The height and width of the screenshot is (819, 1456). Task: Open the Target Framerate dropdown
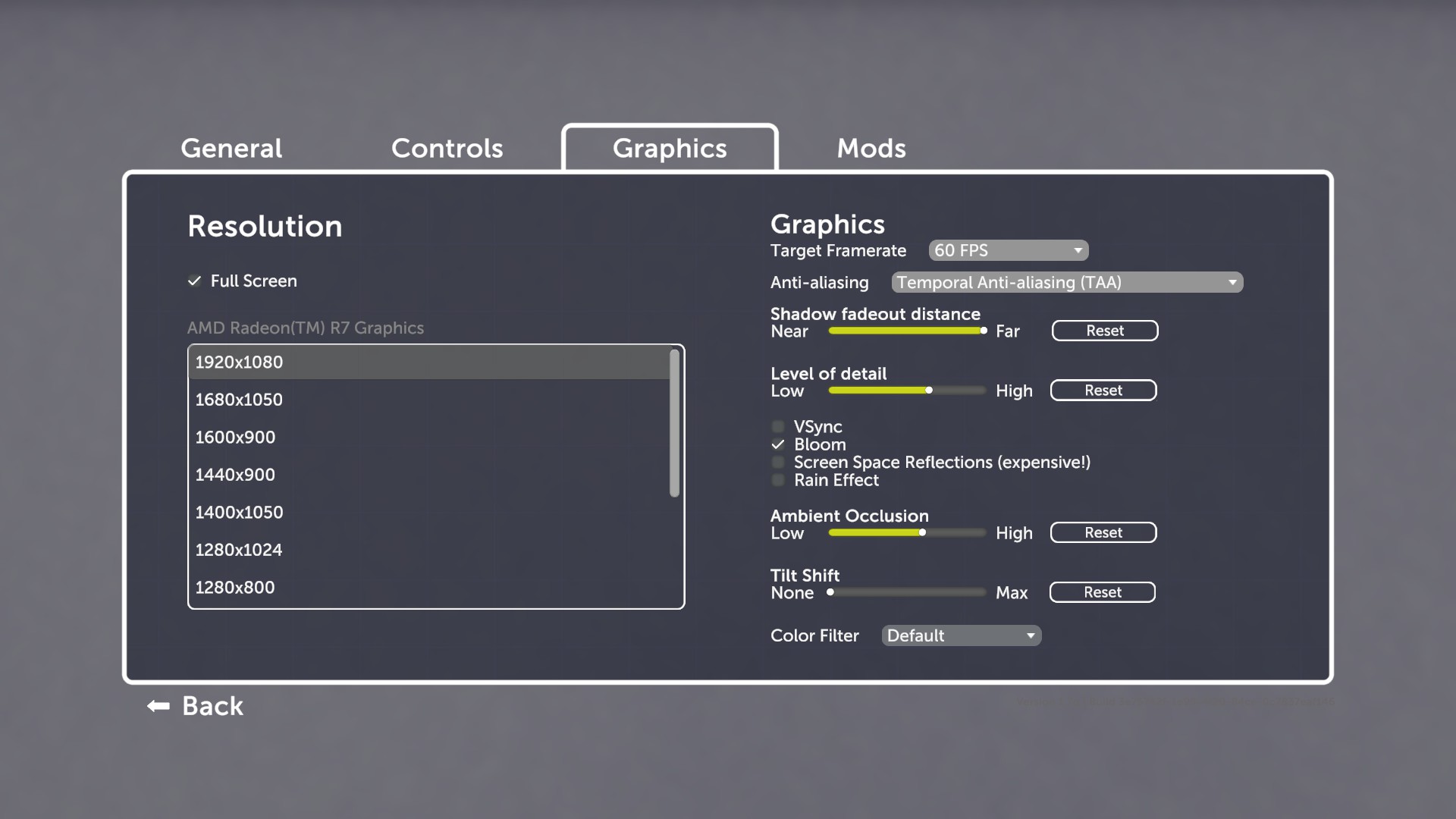tap(1008, 250)
